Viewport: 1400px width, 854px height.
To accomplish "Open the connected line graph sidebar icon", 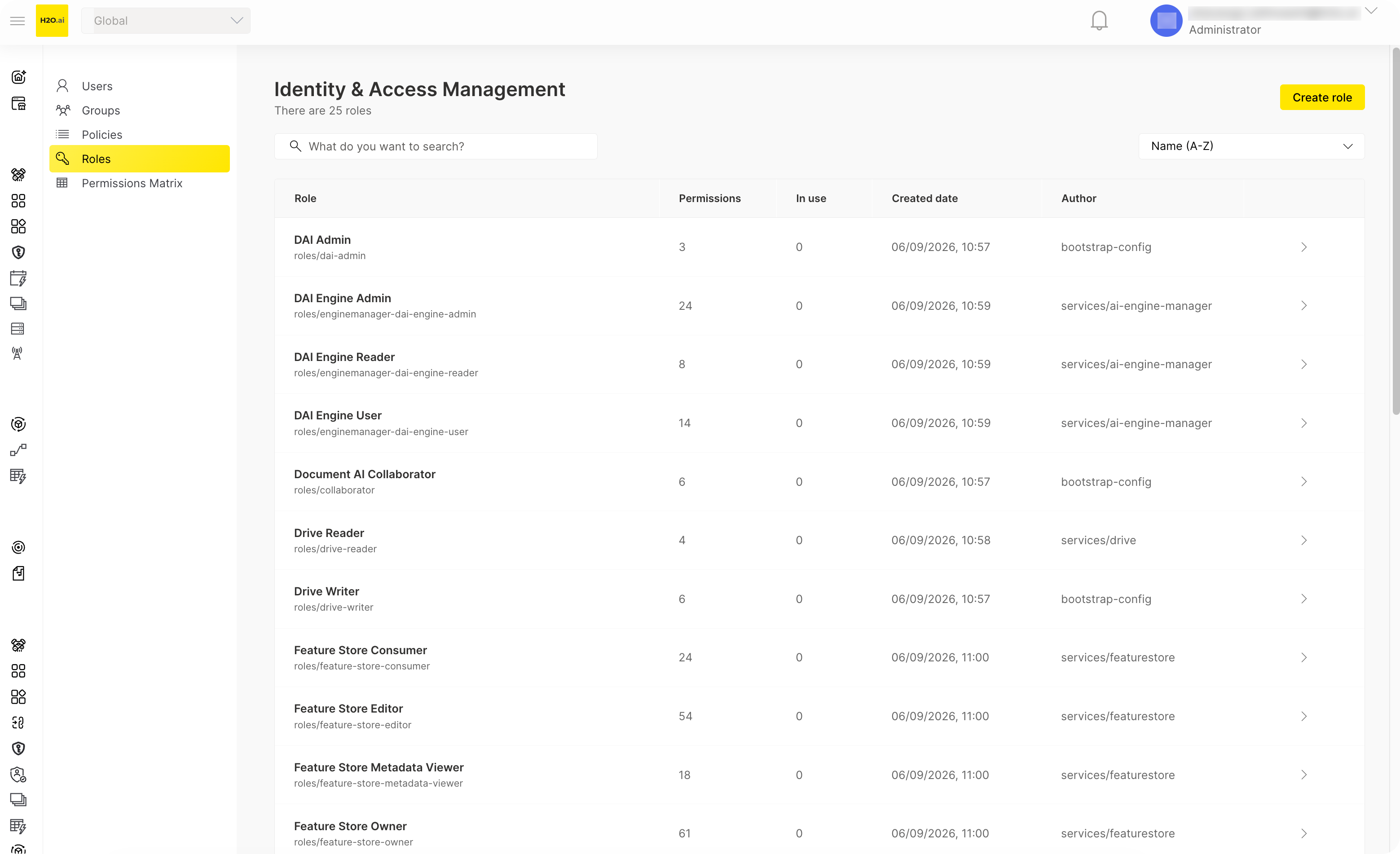I will (x=18, y=450).
